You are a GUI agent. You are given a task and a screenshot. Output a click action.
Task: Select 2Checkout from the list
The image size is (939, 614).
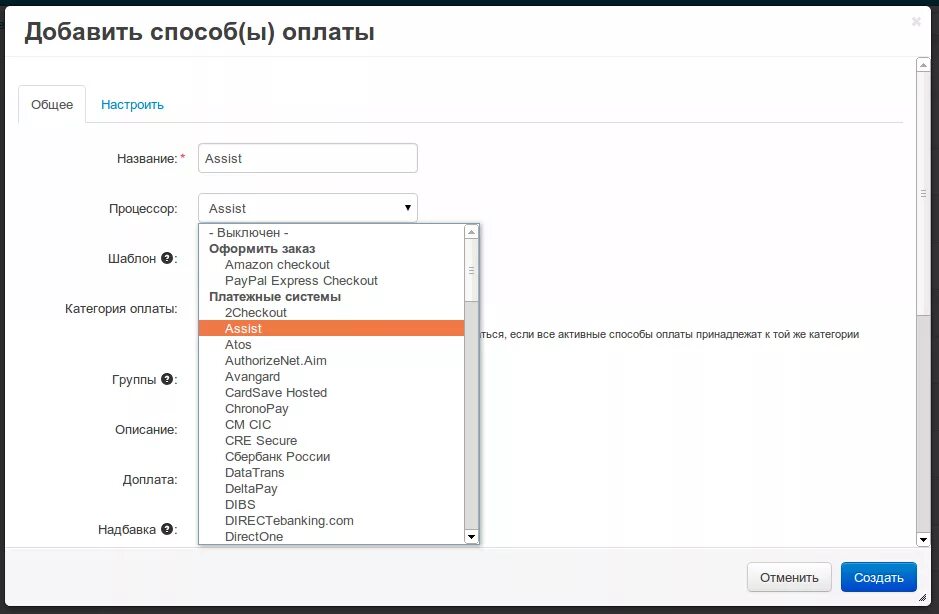(x=332, y=312)
